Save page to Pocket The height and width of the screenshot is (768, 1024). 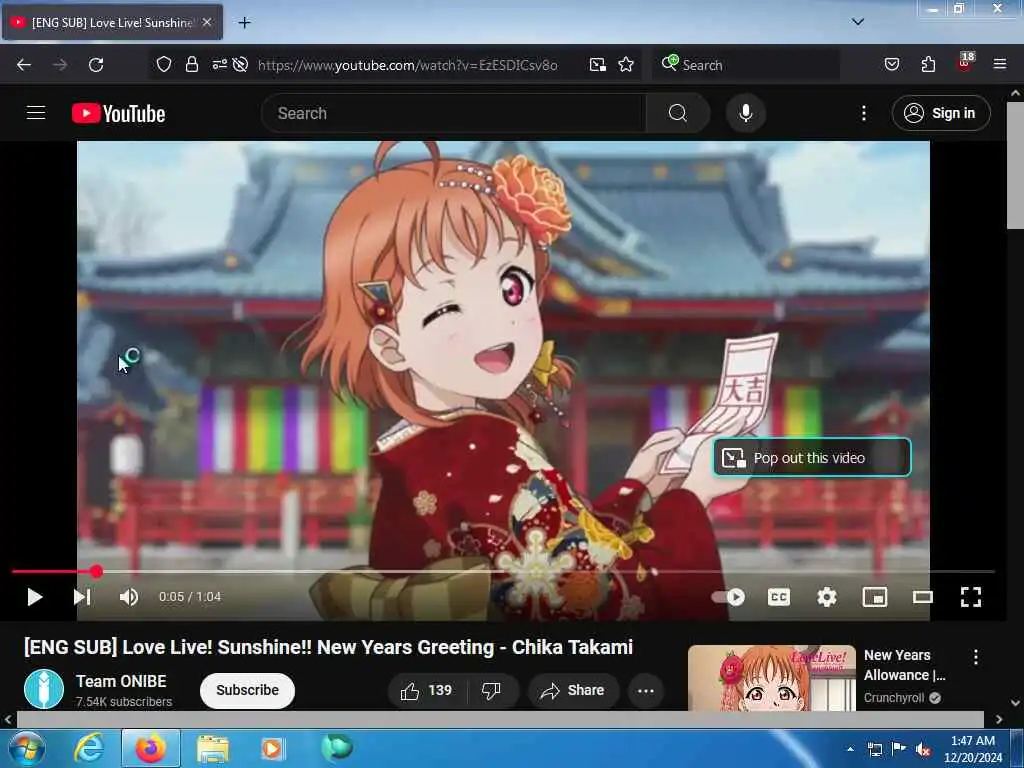[892, 64]
